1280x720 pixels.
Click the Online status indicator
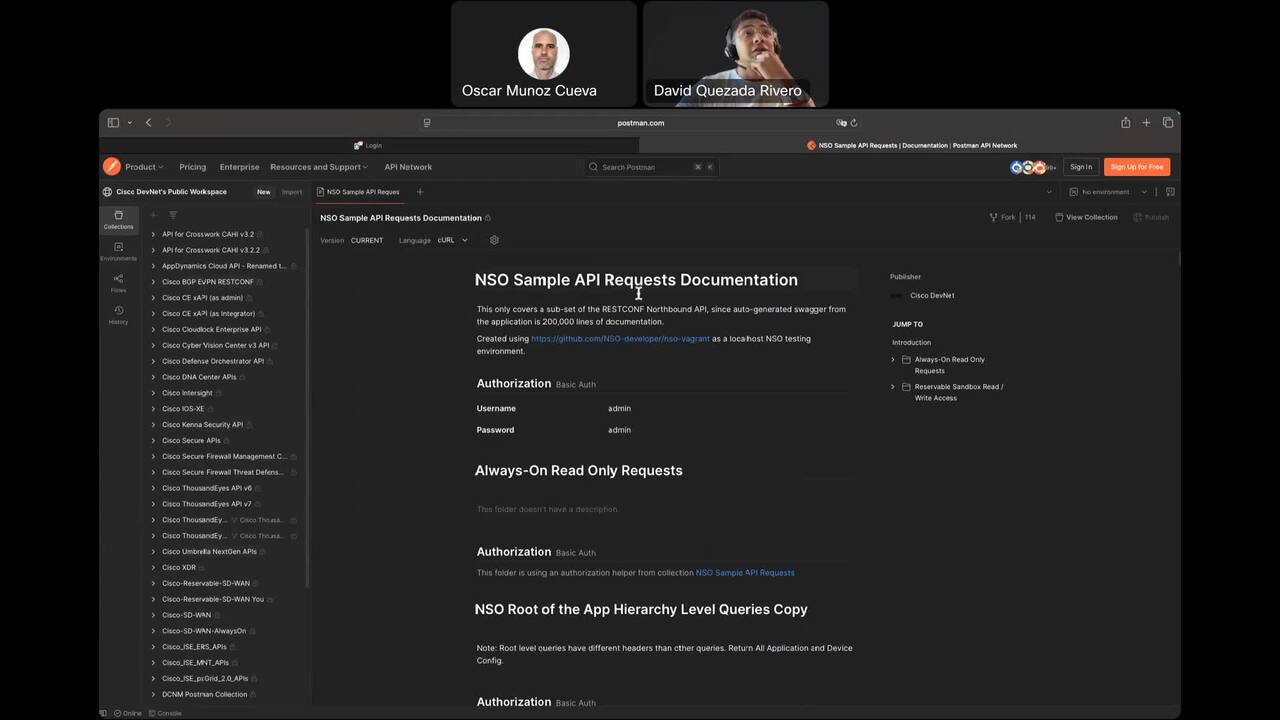click(x=127, y=713)
